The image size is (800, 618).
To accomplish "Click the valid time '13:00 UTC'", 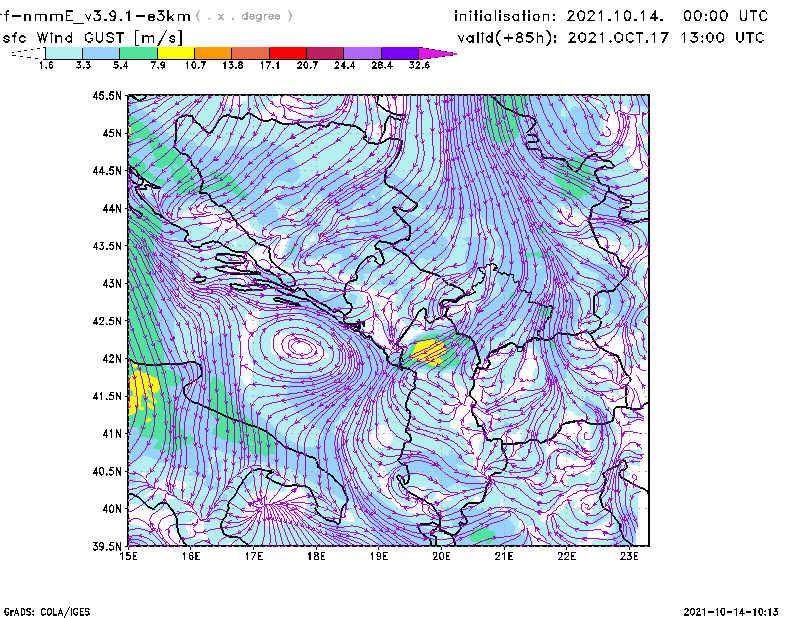I will click(723, 38).
